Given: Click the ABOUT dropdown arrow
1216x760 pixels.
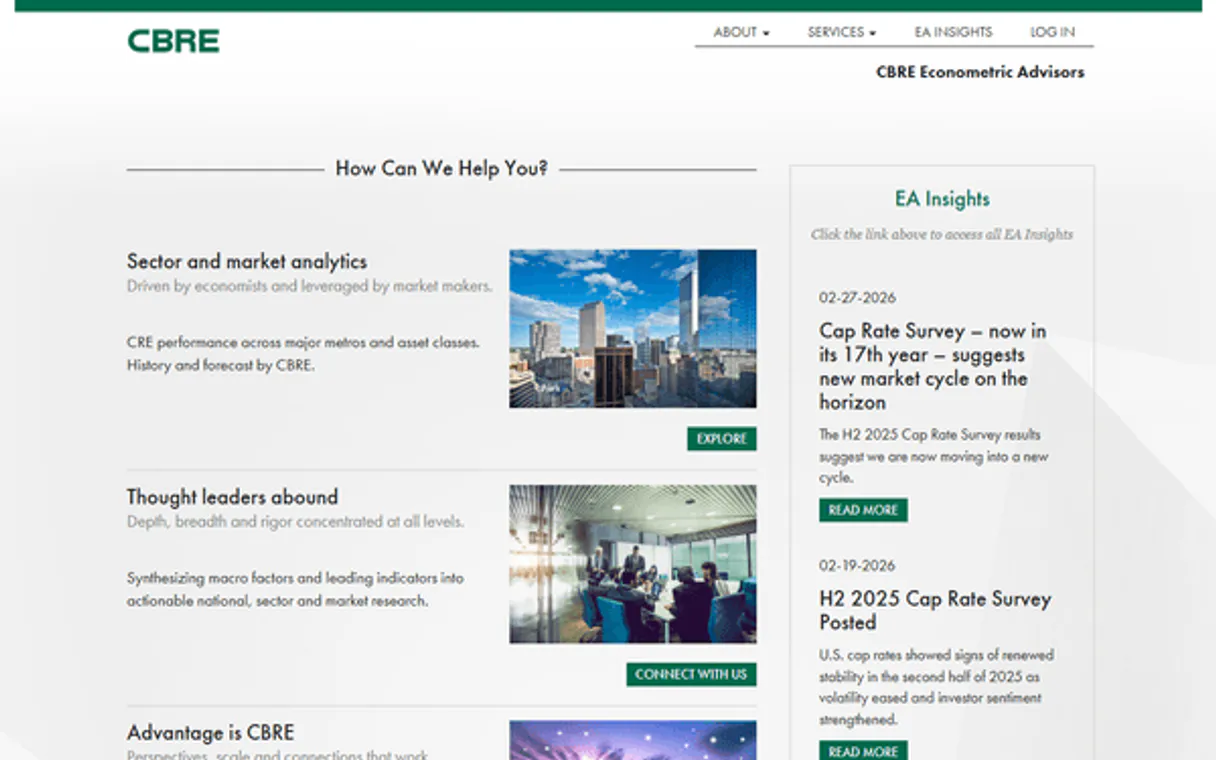Looking at the screenshot, I should 766,32.
